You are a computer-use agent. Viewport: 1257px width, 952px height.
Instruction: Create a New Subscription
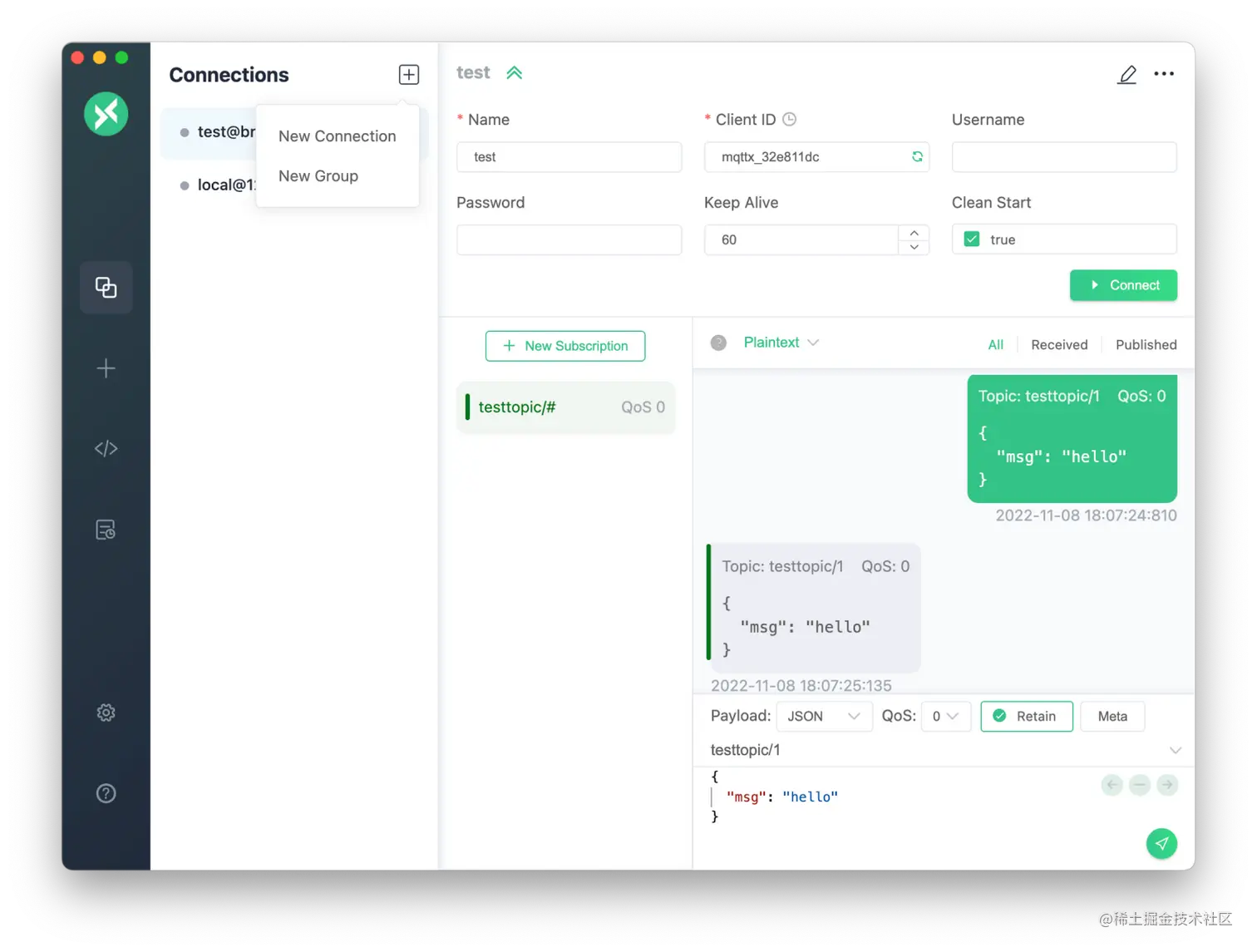click(565, 346)
